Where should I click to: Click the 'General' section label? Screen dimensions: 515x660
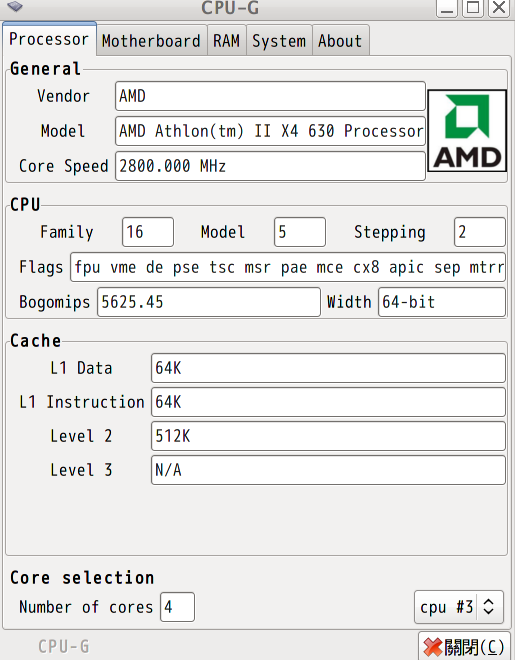(45, 69)
